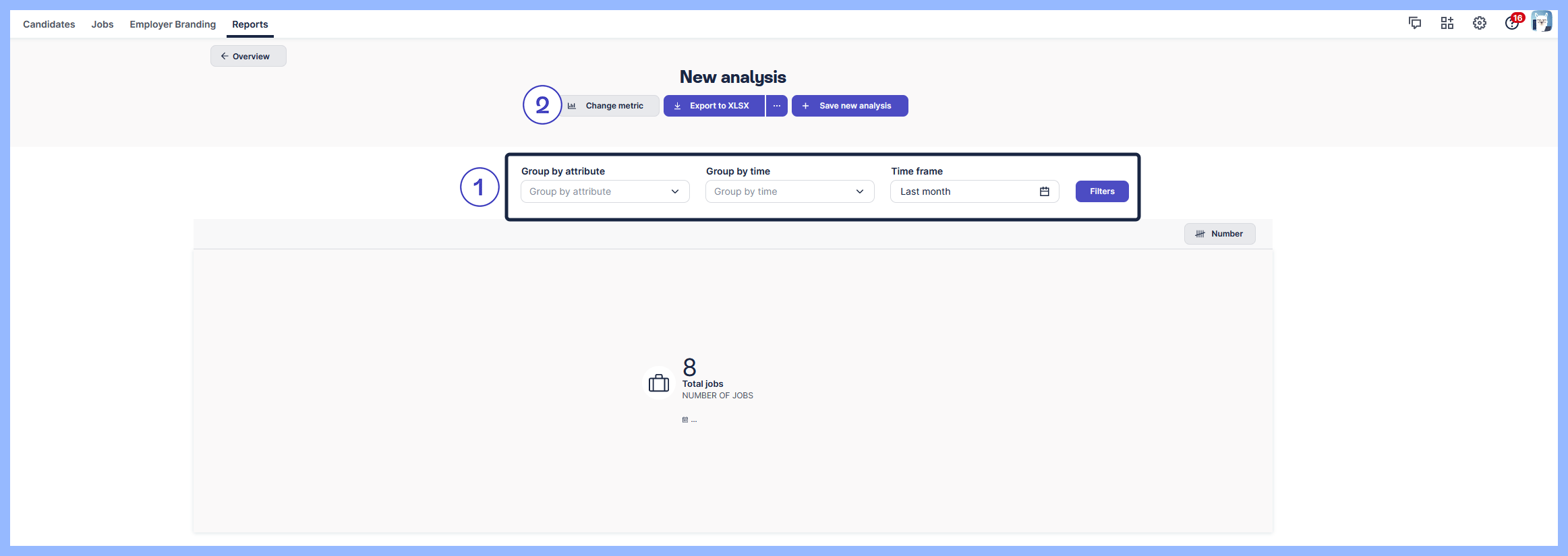Open help icon with 16 notifications
Viewport: 1568px width, 556px height.
[1511, 24]
